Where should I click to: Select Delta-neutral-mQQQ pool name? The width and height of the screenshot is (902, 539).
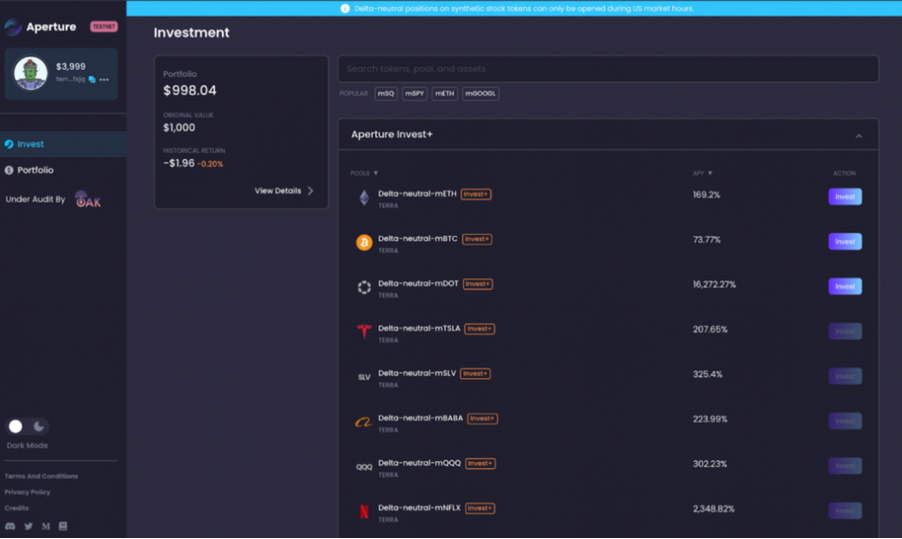click(419, 463)
